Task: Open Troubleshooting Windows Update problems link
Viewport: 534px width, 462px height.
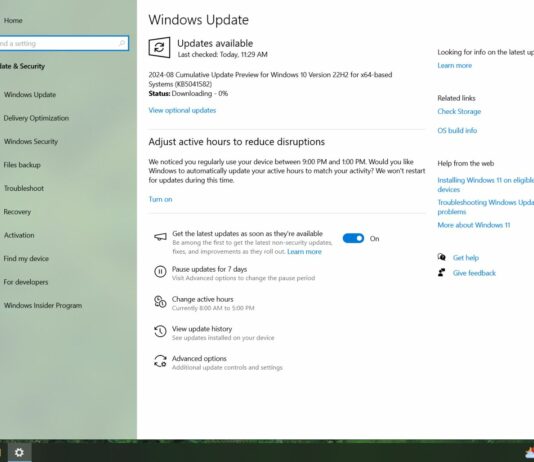Action: 486,207
